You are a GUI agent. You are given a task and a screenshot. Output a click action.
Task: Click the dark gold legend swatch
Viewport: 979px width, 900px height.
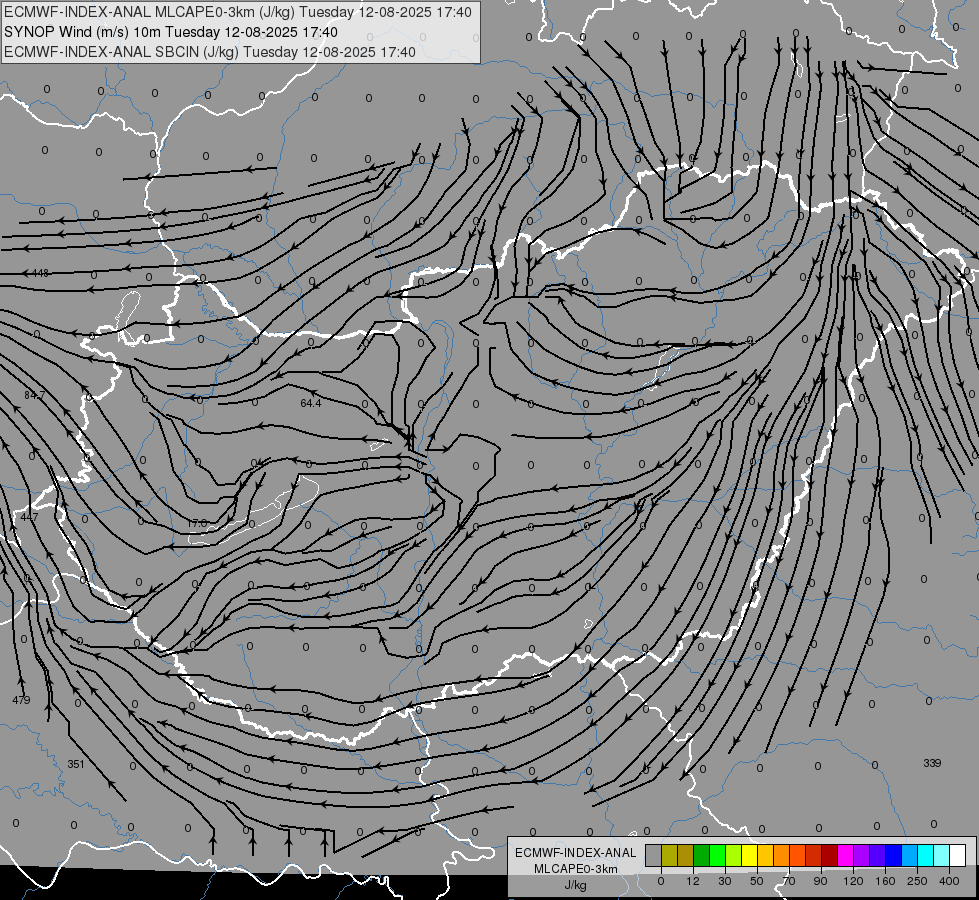point(686,855)
